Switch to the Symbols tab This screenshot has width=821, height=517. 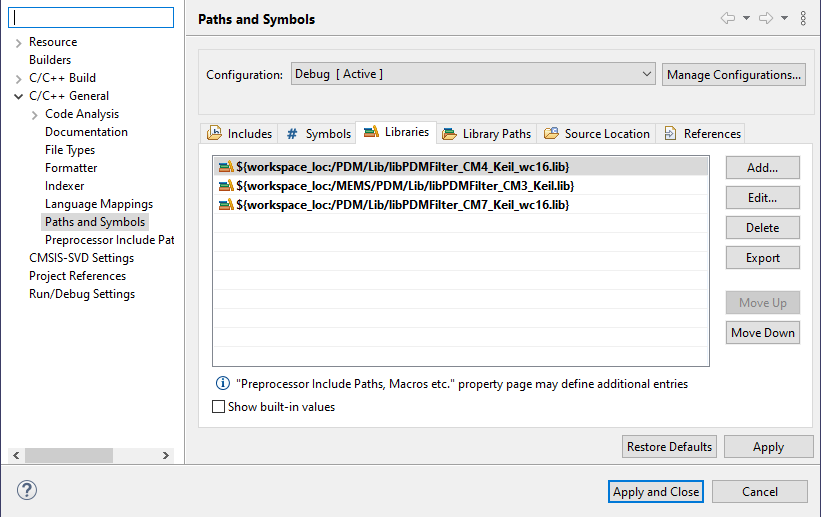pyautogui.click(x=317, y=134)
